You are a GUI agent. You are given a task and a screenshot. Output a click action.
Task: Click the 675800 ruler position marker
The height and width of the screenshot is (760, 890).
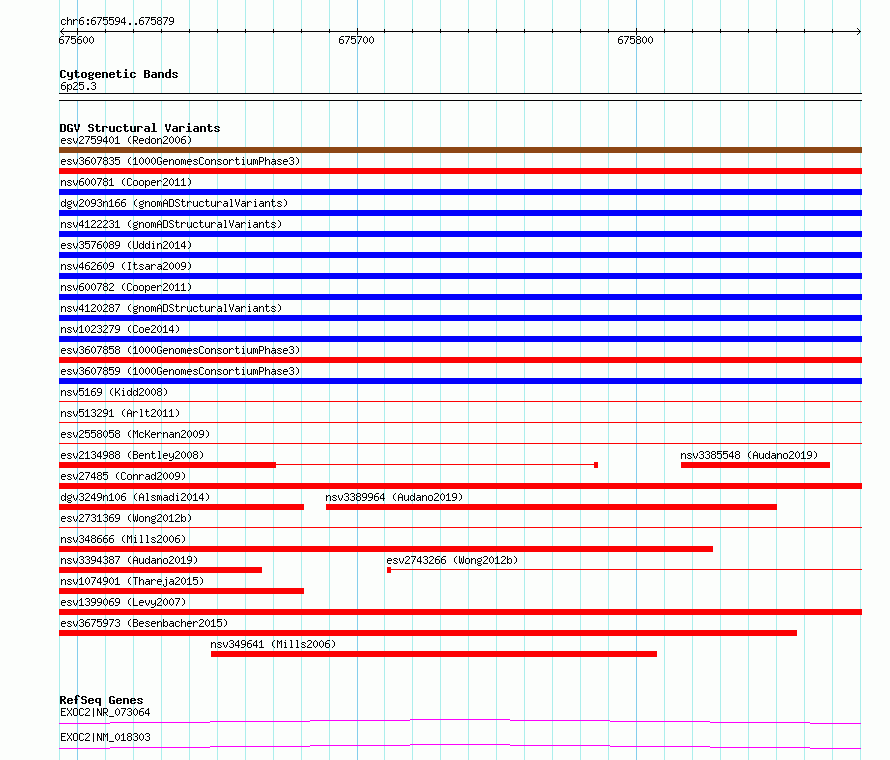click(x=635, y=40)
